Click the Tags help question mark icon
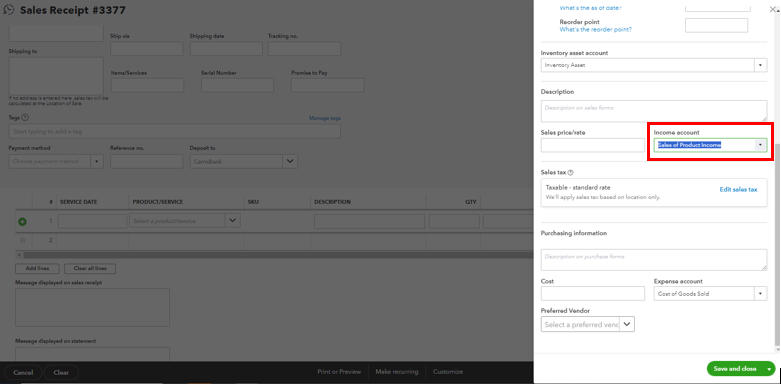 pos(25,118)
